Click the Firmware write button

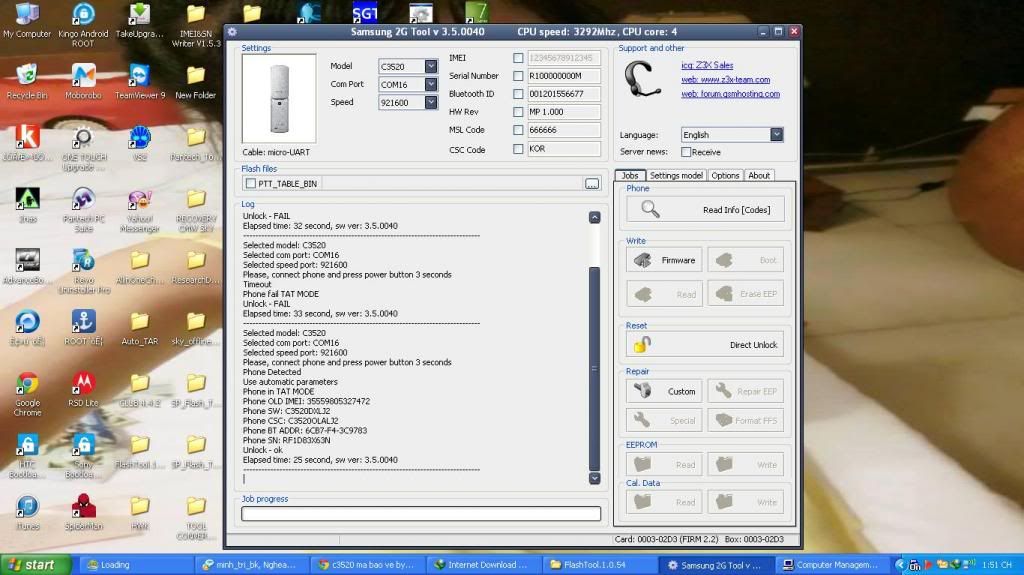664,260
